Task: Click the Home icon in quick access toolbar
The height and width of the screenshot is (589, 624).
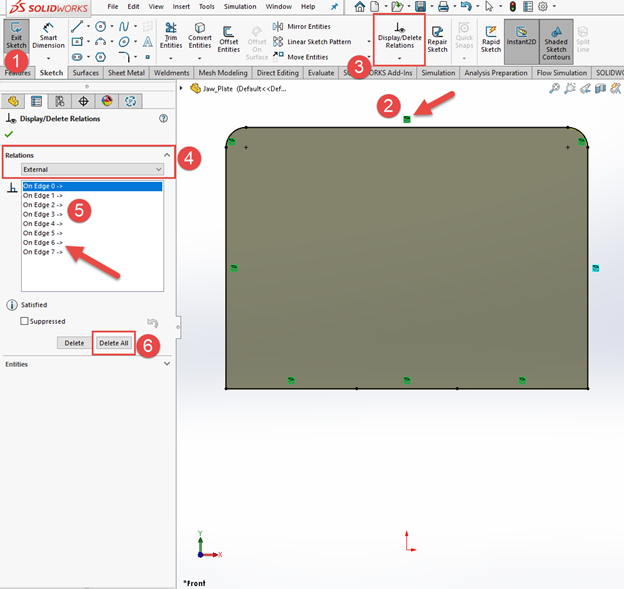Action: (x=360, y=6)
